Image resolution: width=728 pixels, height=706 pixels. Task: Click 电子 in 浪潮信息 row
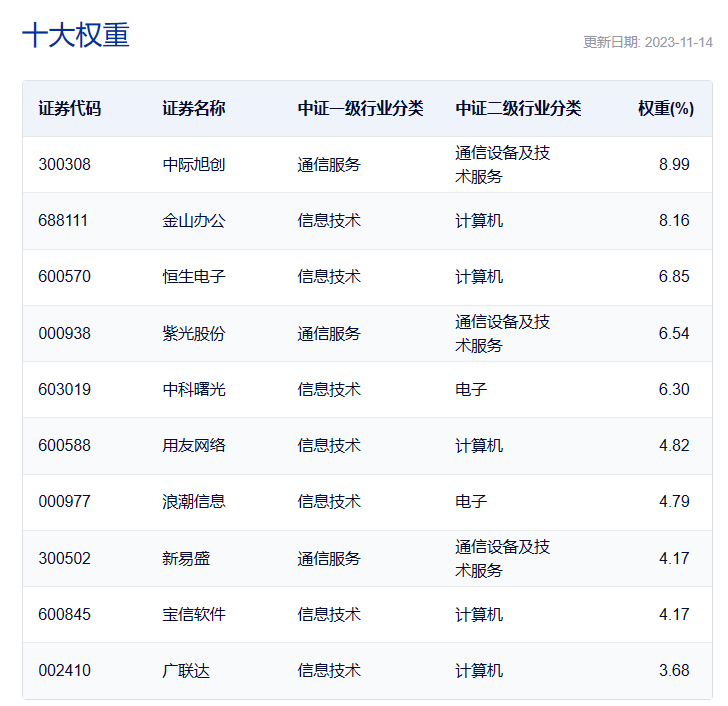(471, 502)
